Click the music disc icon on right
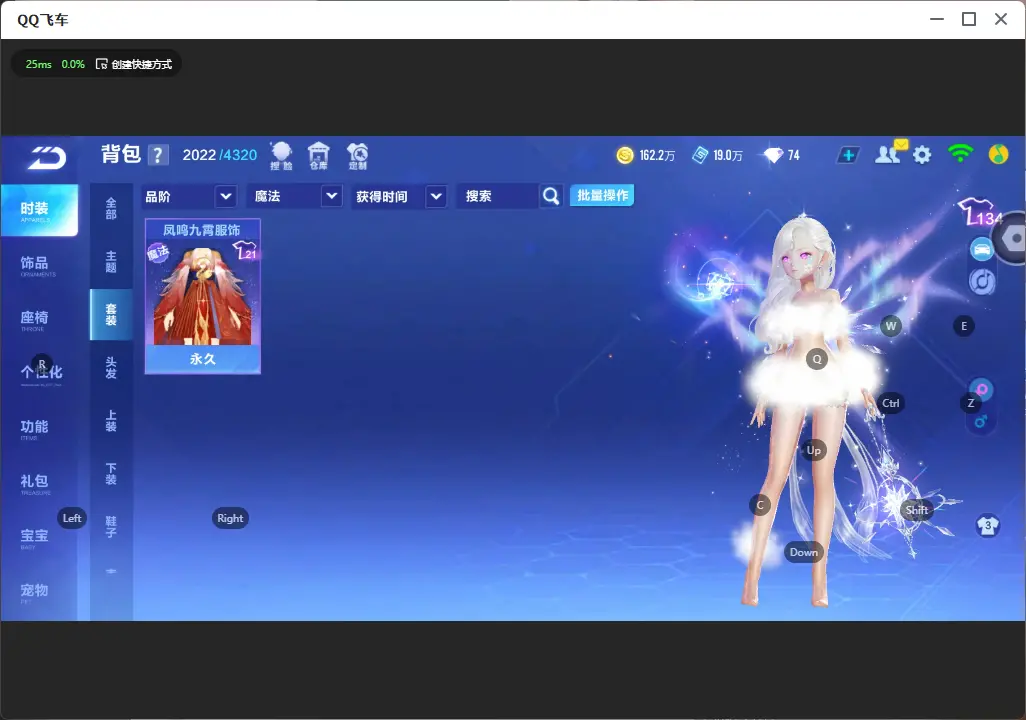This screenshot has height=720, width=1026. coord(982,282)
